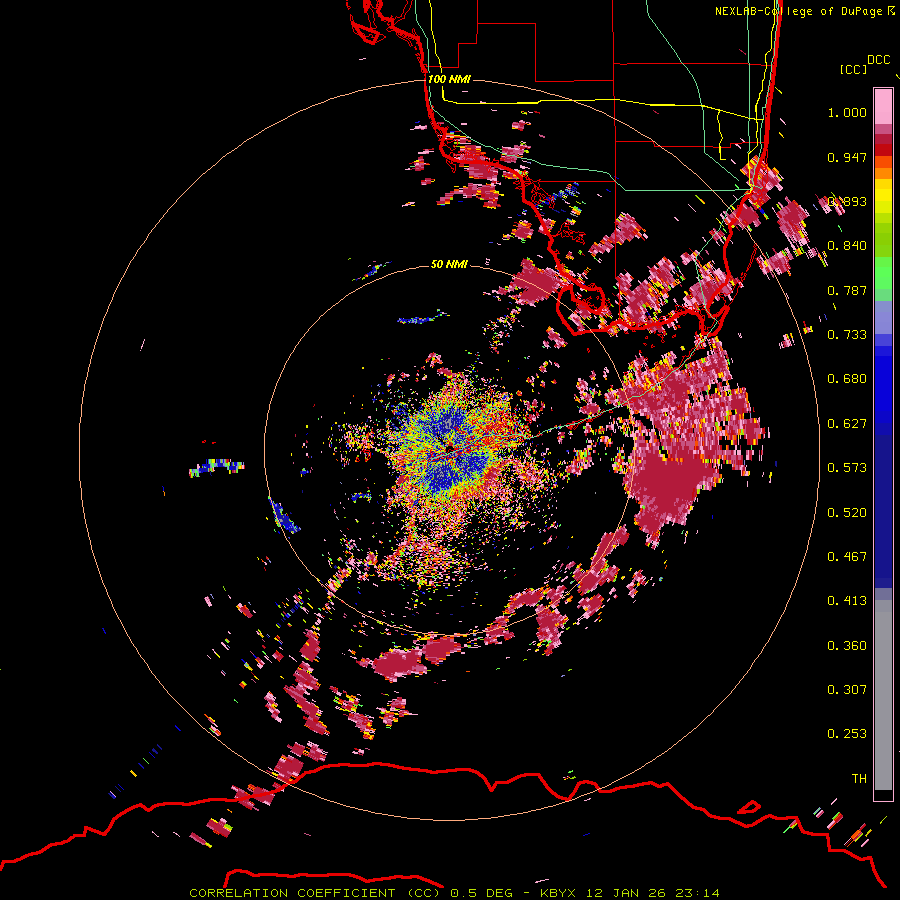Click the DCC label above the color scale
Image resolution: width=900 pixels, height=900 pixels.
pos(878,60)
